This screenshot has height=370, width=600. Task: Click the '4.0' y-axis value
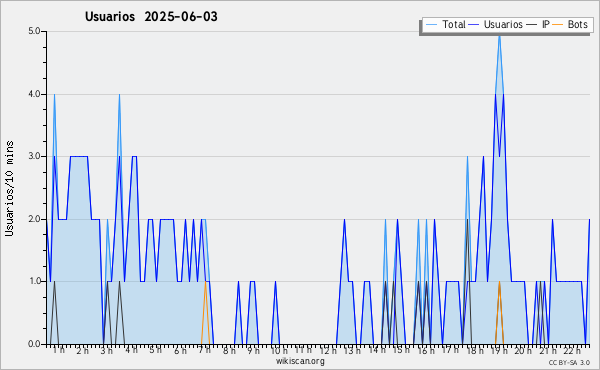[x=34, y=94]
